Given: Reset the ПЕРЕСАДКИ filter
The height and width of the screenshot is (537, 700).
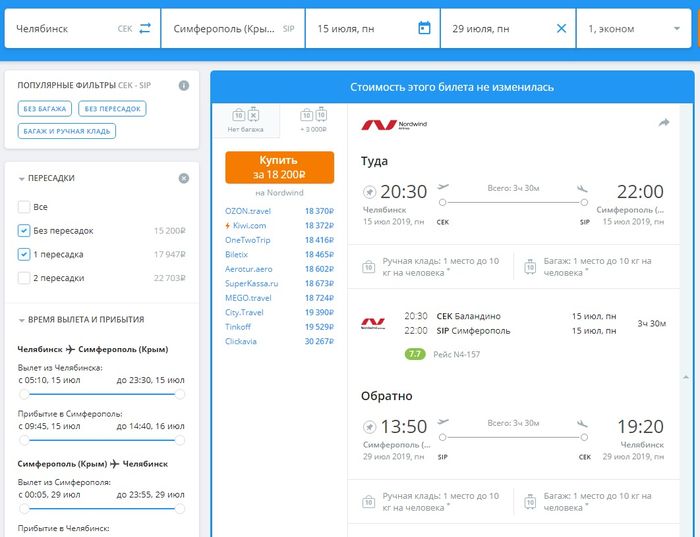Looking at the screenshot, I should coord(183,178).
